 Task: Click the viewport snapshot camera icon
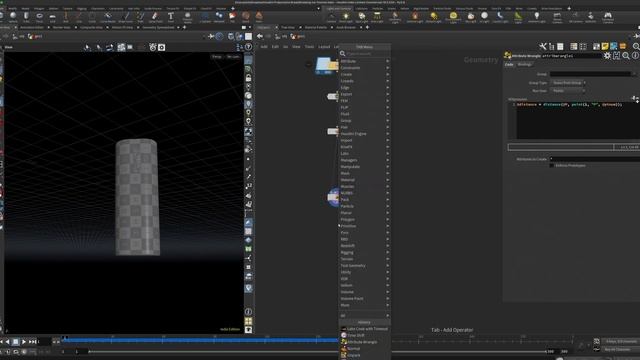pyautogui.click(x=162, y=47)
